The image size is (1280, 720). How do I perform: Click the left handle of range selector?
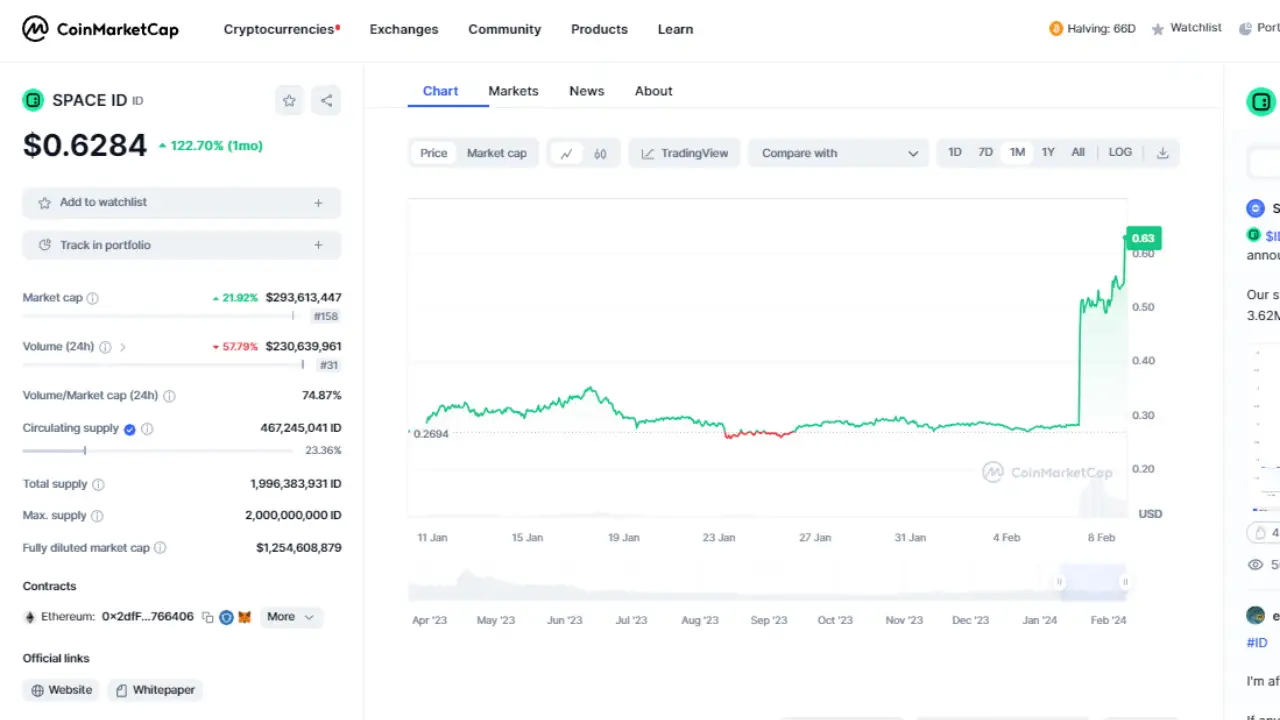click(x=1060, y=582)
